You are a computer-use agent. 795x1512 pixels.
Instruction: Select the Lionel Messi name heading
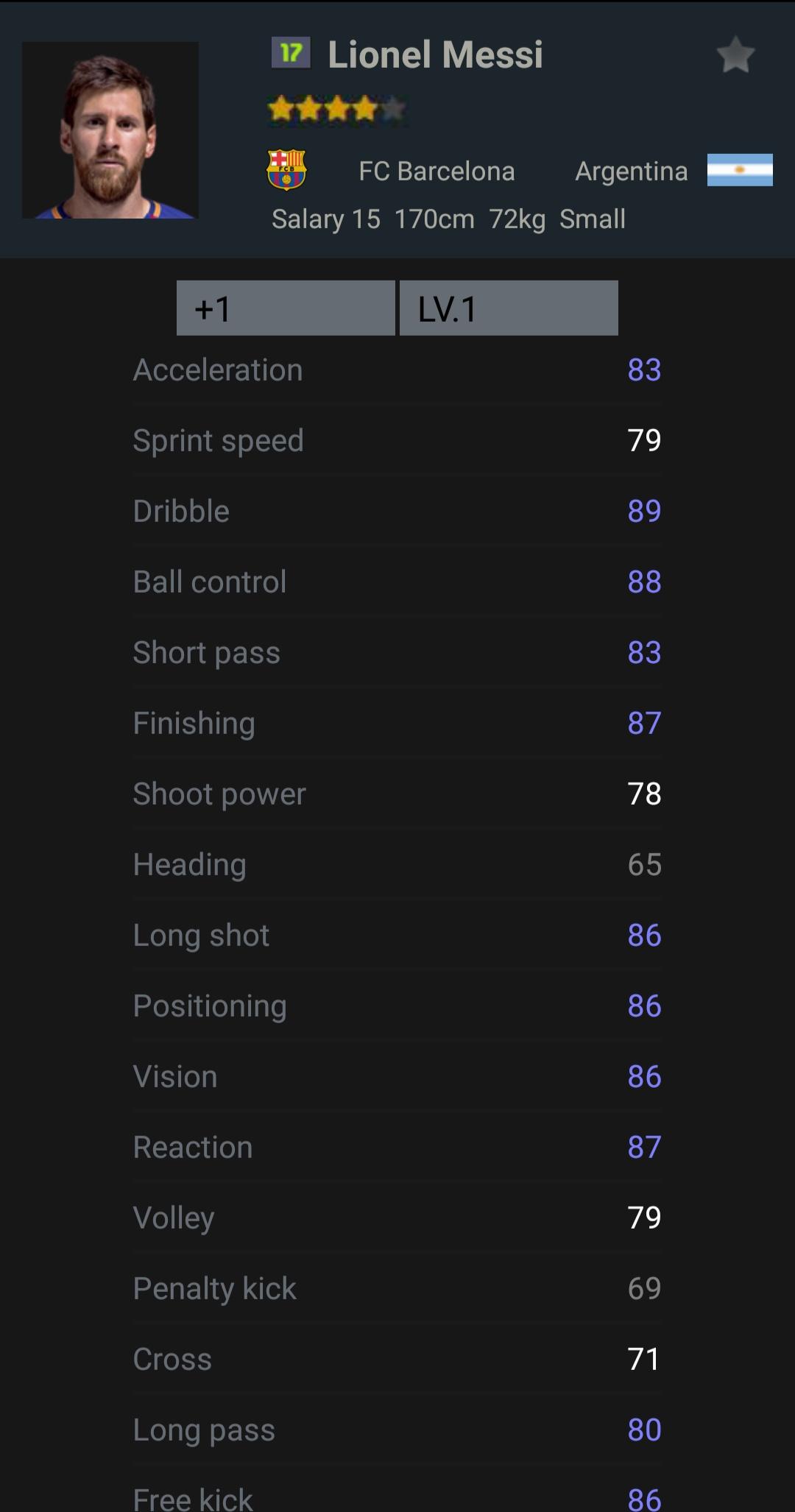435,54
